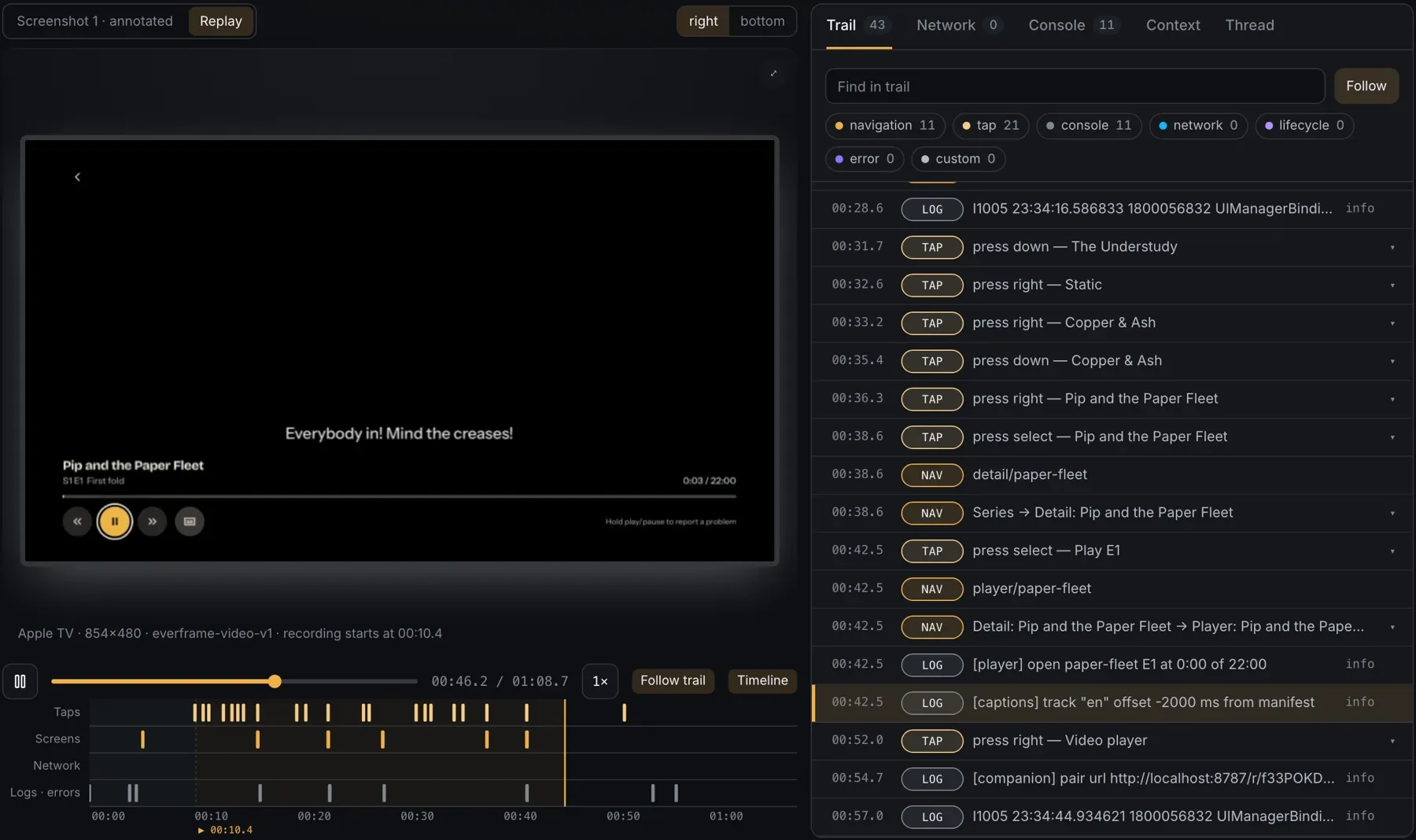Image resolution: width=1416 pixels, height=840 pixels.
Task: Open the 1× playback speed control
Action: [600, 681]
